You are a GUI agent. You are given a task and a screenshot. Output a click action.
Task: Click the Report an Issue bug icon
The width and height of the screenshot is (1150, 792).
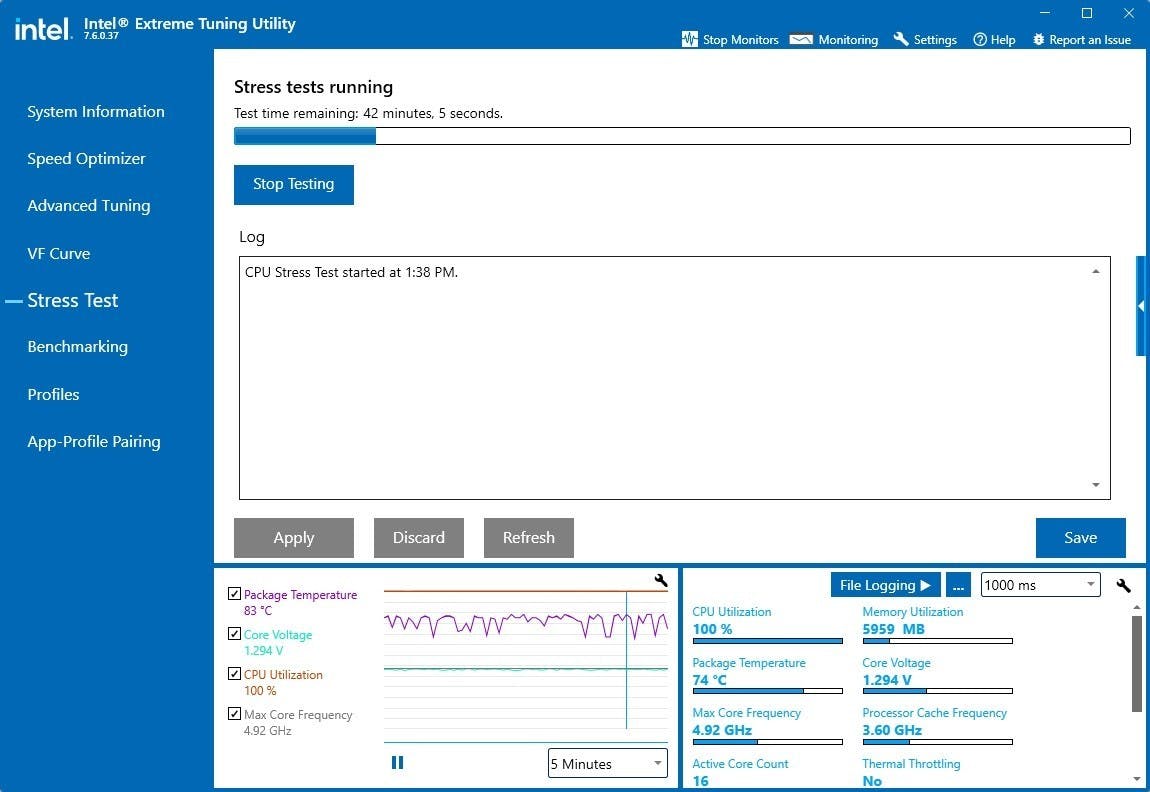point(1039,40)
